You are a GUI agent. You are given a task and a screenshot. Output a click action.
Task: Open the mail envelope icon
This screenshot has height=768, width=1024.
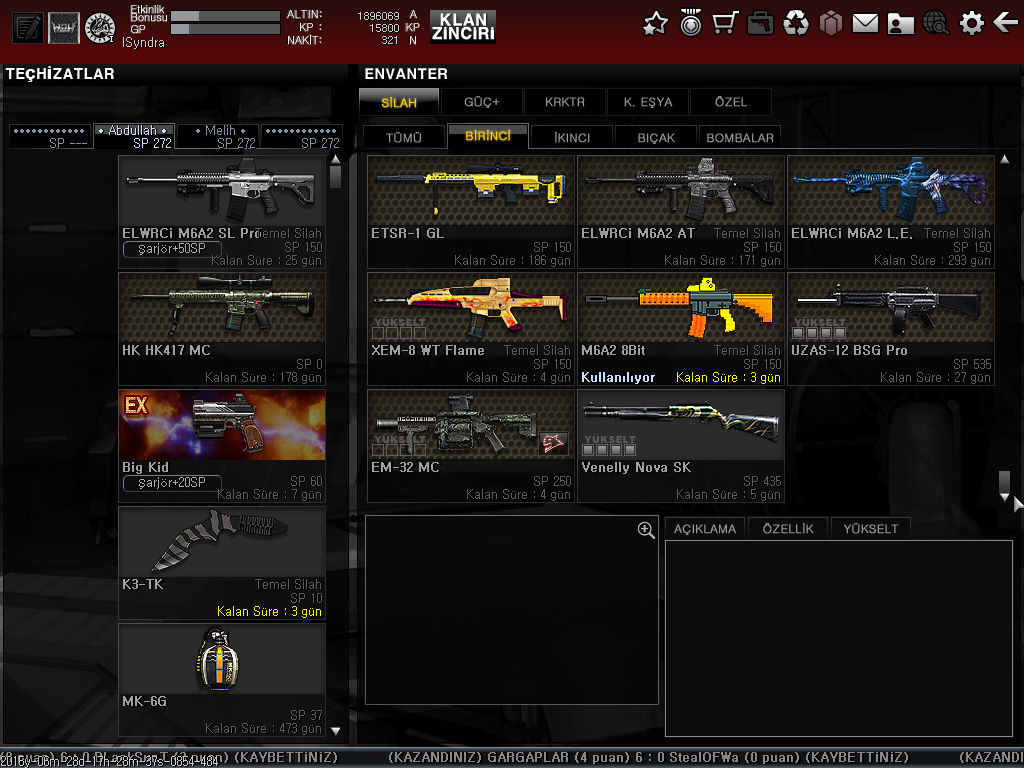coord(865,24)
